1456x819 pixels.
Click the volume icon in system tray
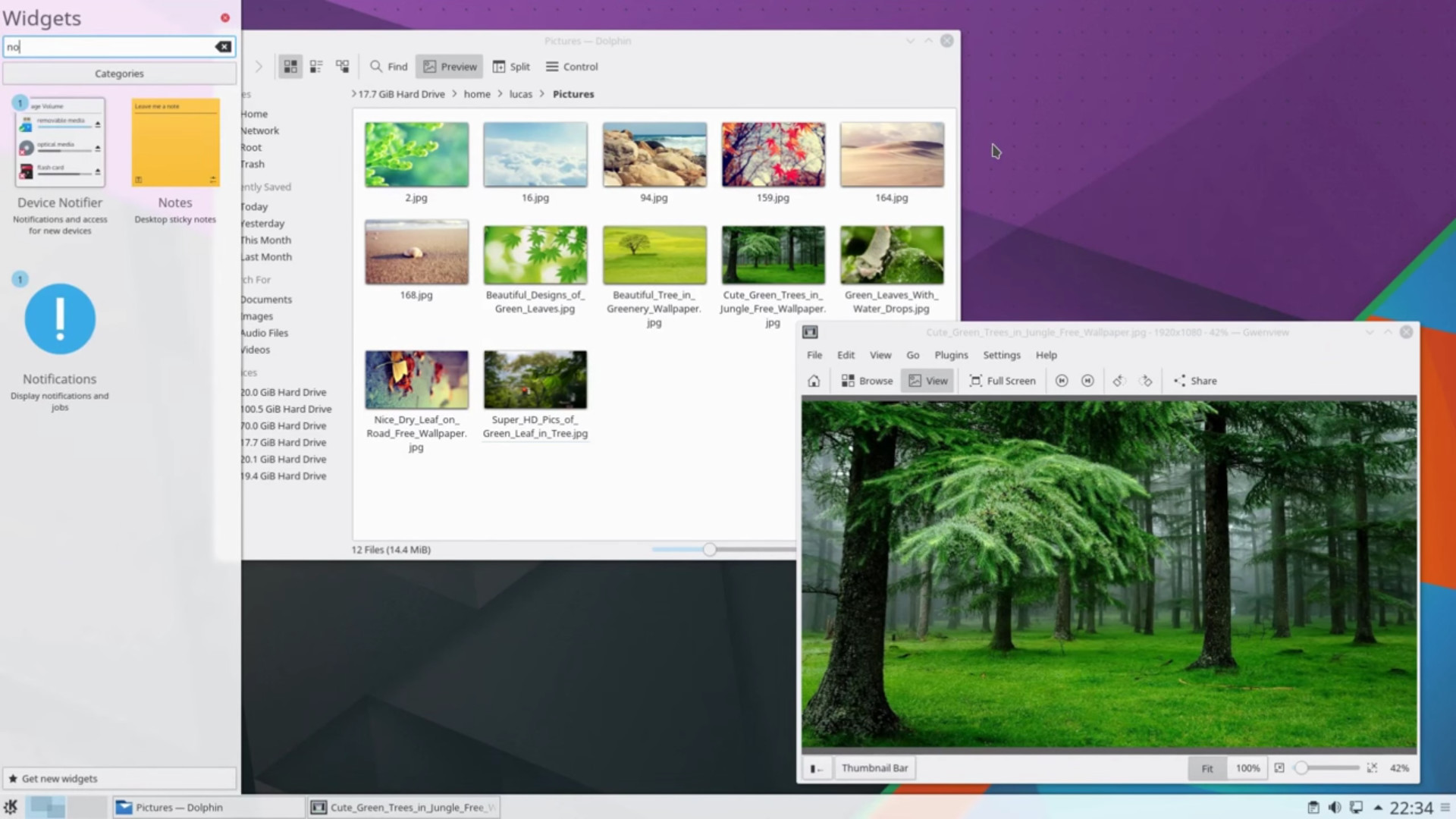coord(1335,808)
